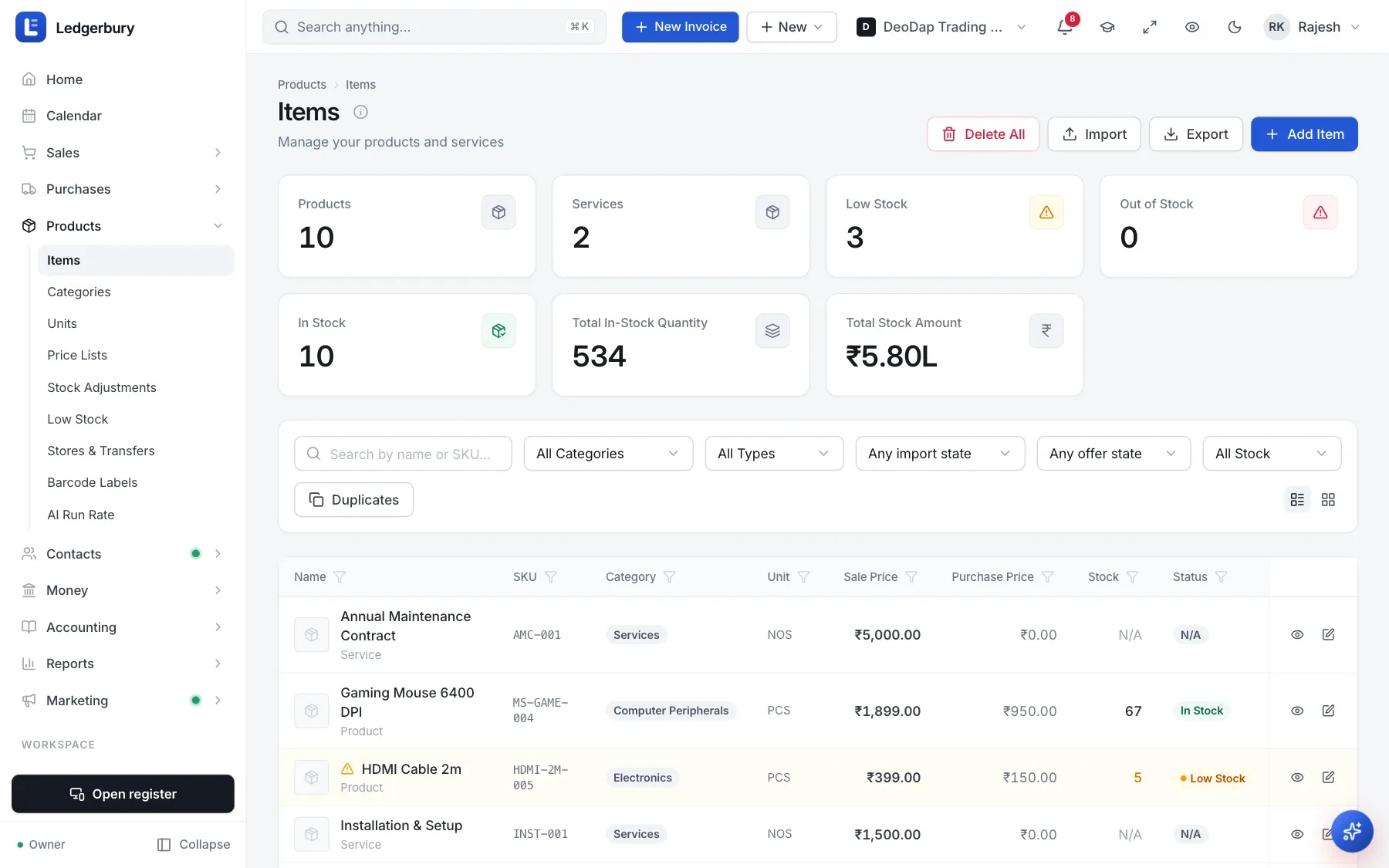Edit the Gaming Mouse 6400 DPI item
Viewport: 1389px width, 868px height.
[1328, 711]
